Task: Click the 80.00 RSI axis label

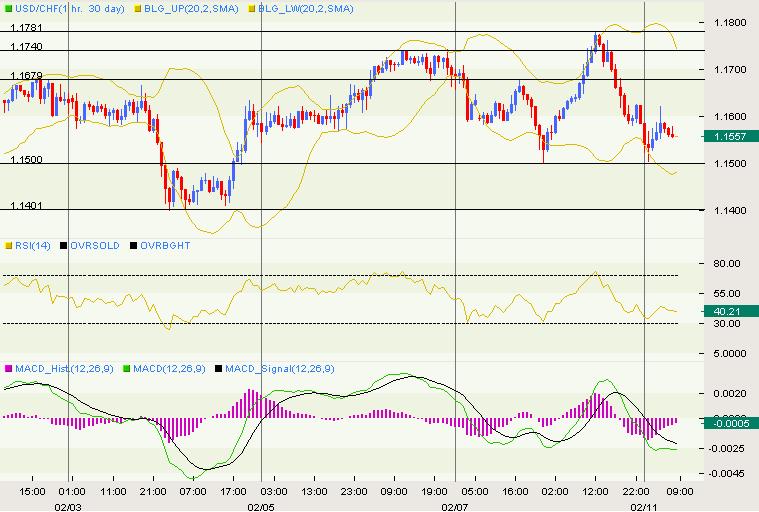Action: pos(727,263)
